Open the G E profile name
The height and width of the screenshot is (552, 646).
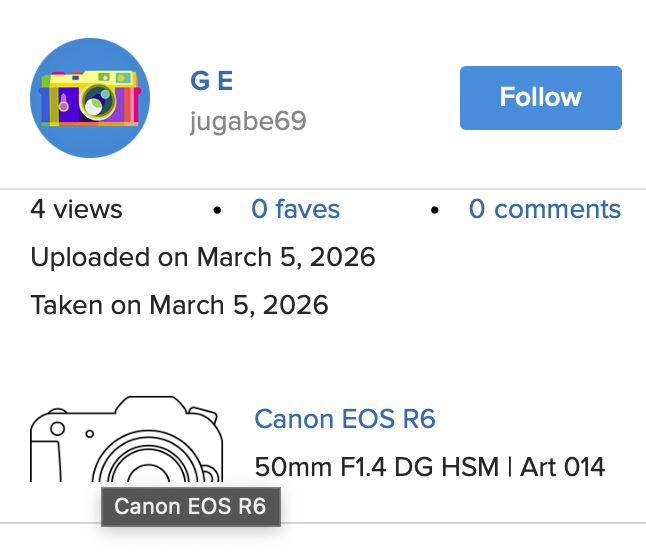tap(212, 81)
